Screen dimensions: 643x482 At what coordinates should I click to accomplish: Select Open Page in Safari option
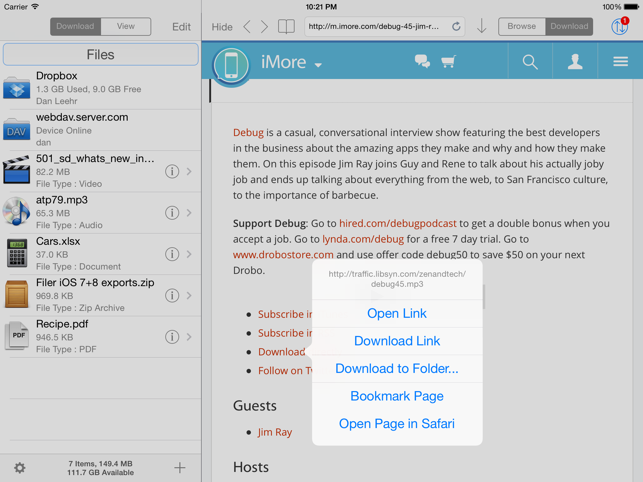point(397,424)
